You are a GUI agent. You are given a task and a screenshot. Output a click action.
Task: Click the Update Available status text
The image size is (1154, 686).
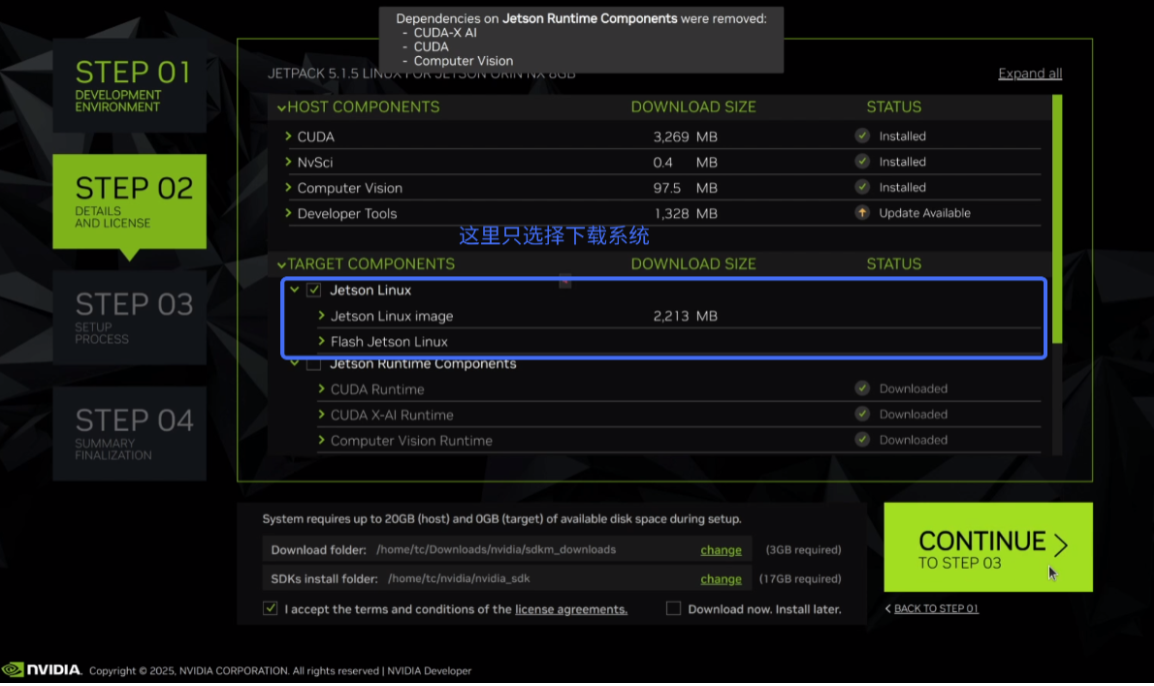(924, 213)
